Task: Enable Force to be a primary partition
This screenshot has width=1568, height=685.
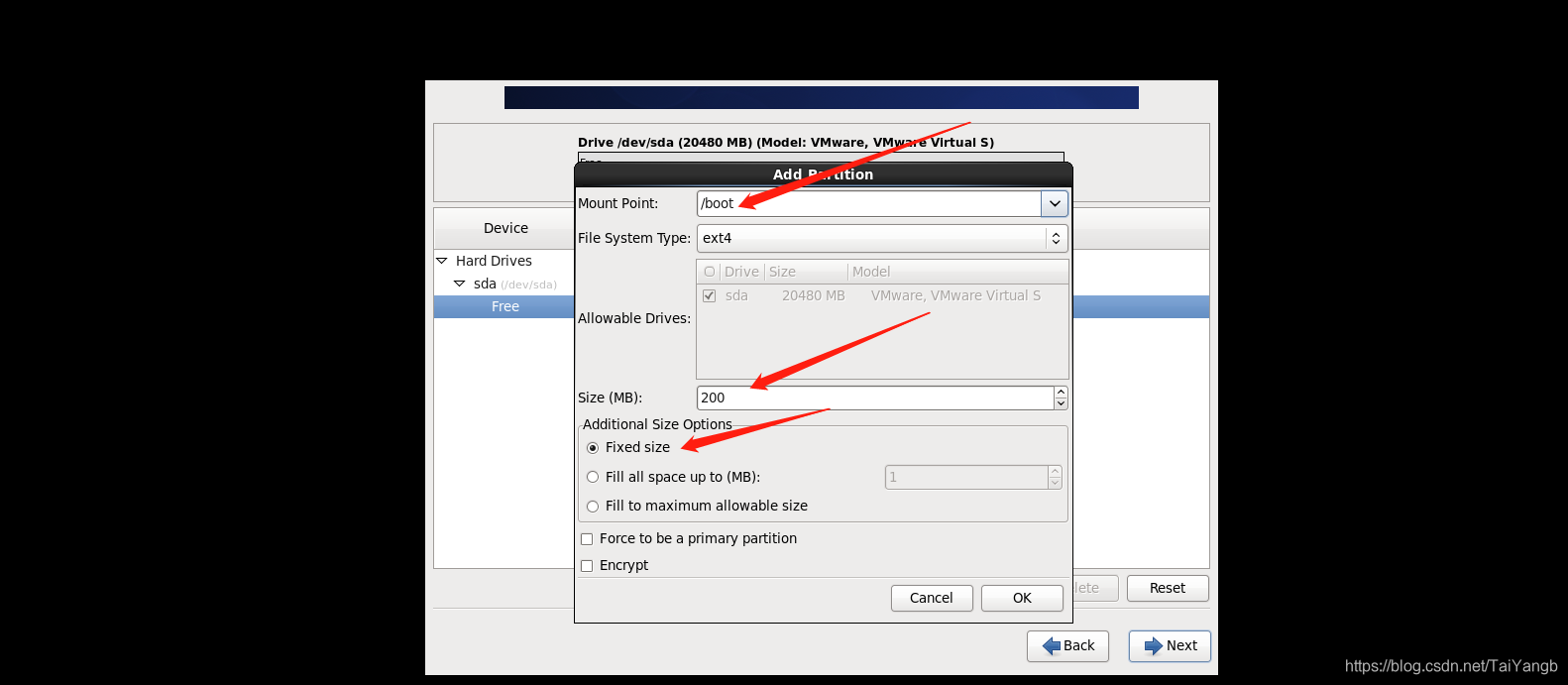Action: [587, 539]
